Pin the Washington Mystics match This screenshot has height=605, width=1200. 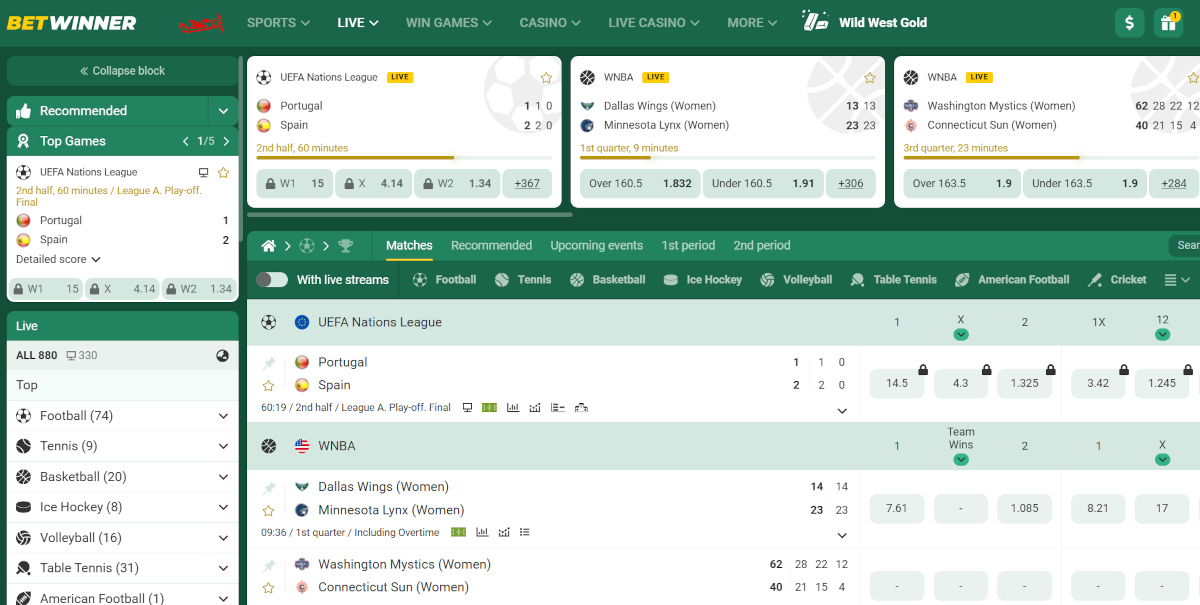(x=268, y=565)
